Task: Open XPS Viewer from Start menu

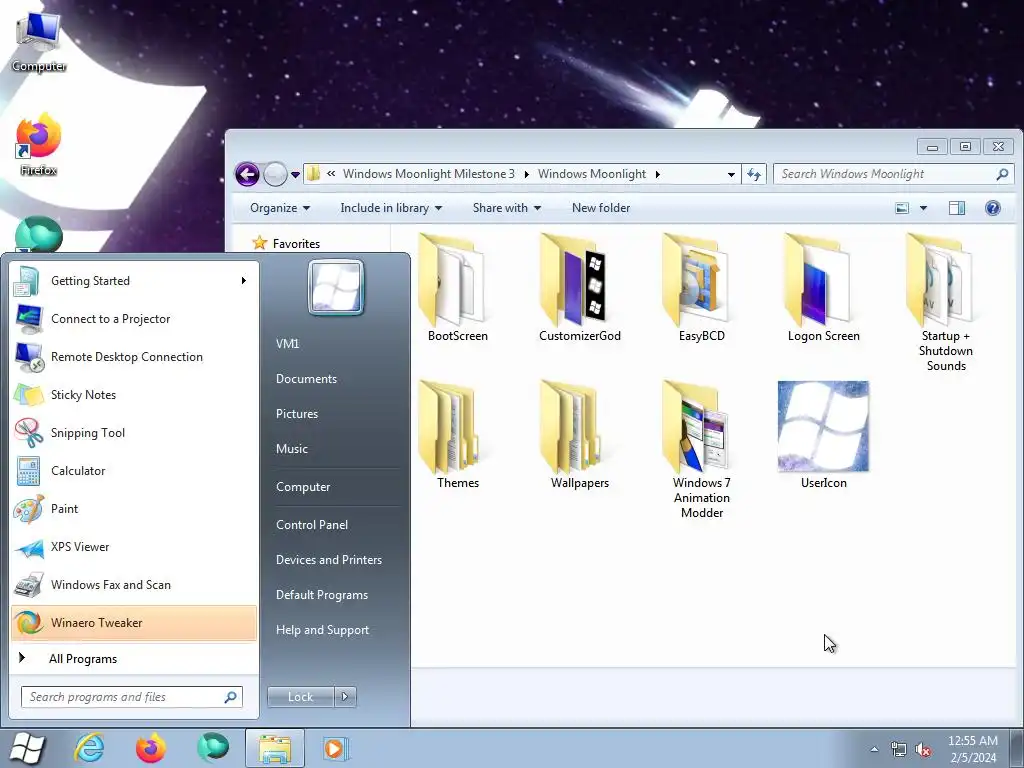Action: (134, 547)
